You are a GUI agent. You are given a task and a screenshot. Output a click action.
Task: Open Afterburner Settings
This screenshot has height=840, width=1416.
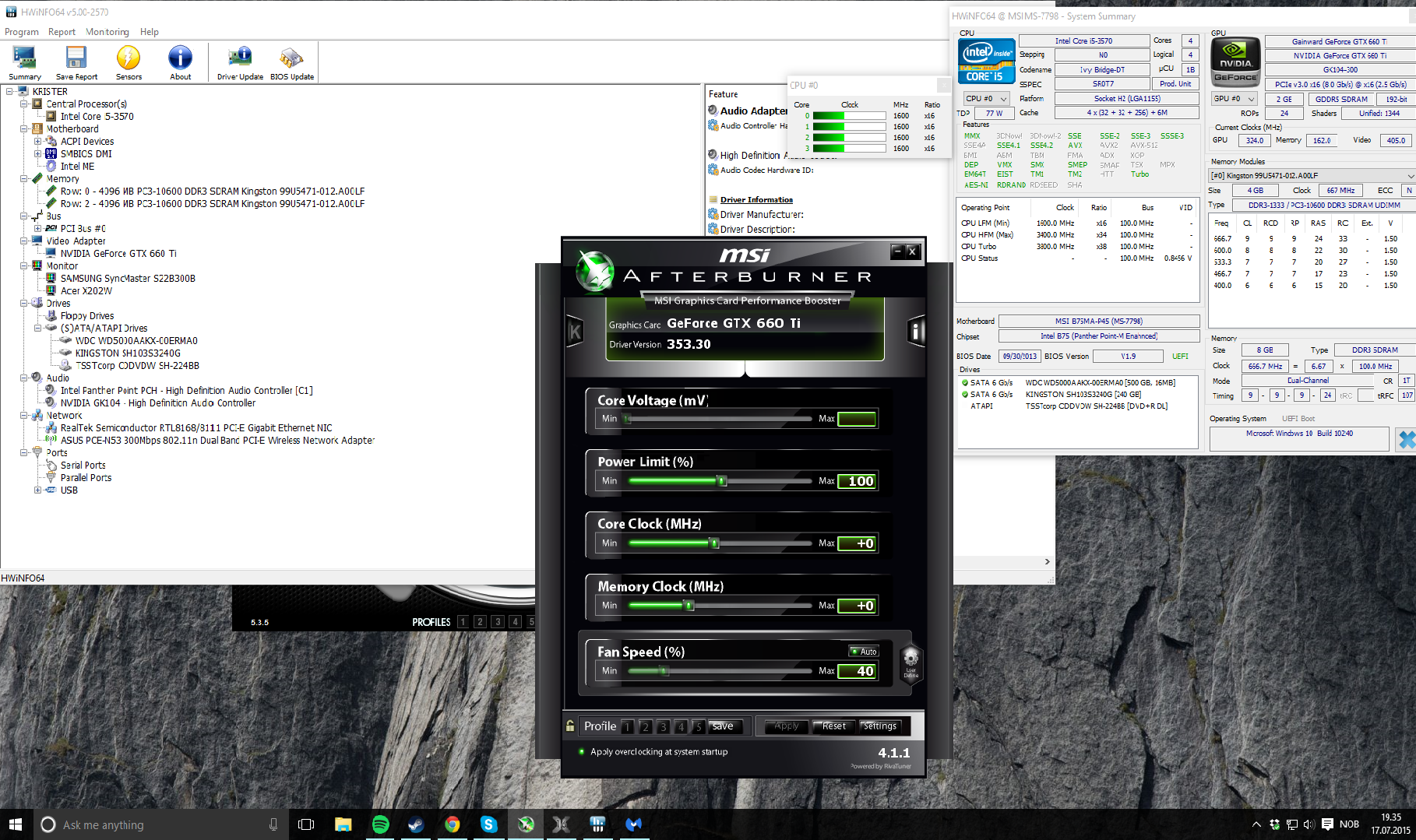tap(880, 726)
